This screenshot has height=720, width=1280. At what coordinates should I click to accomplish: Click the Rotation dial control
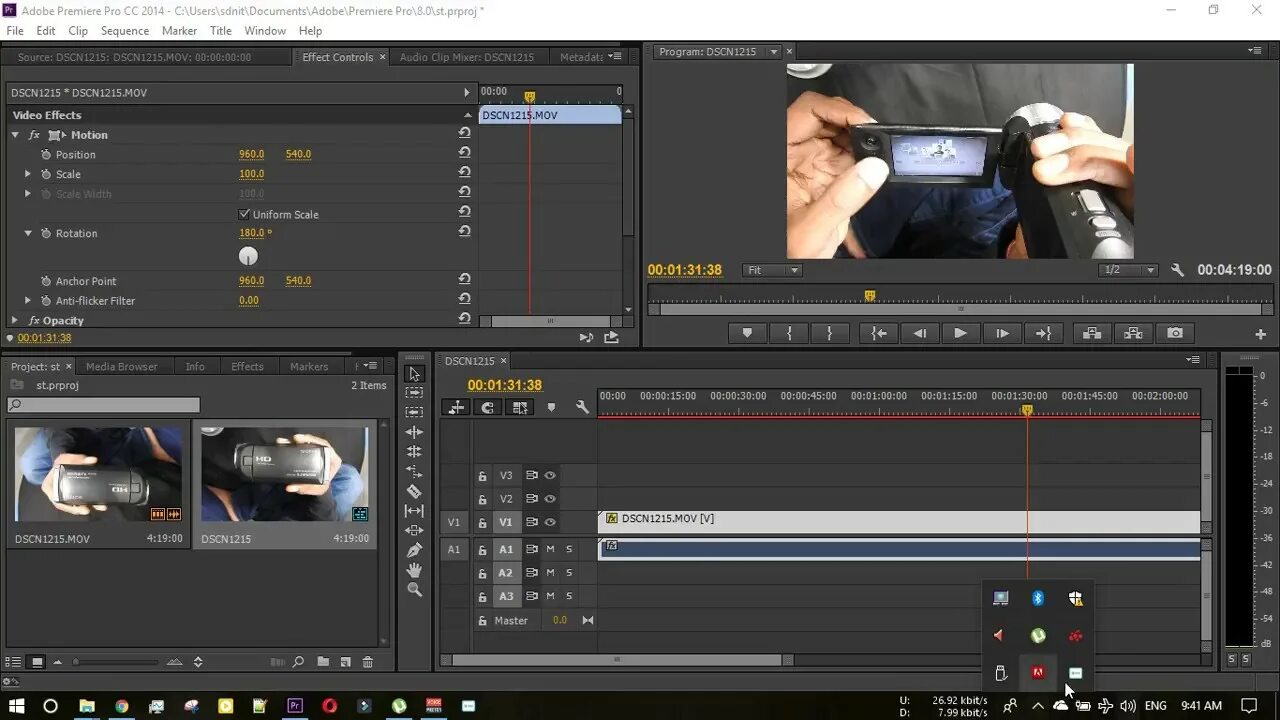click(248, 256)
